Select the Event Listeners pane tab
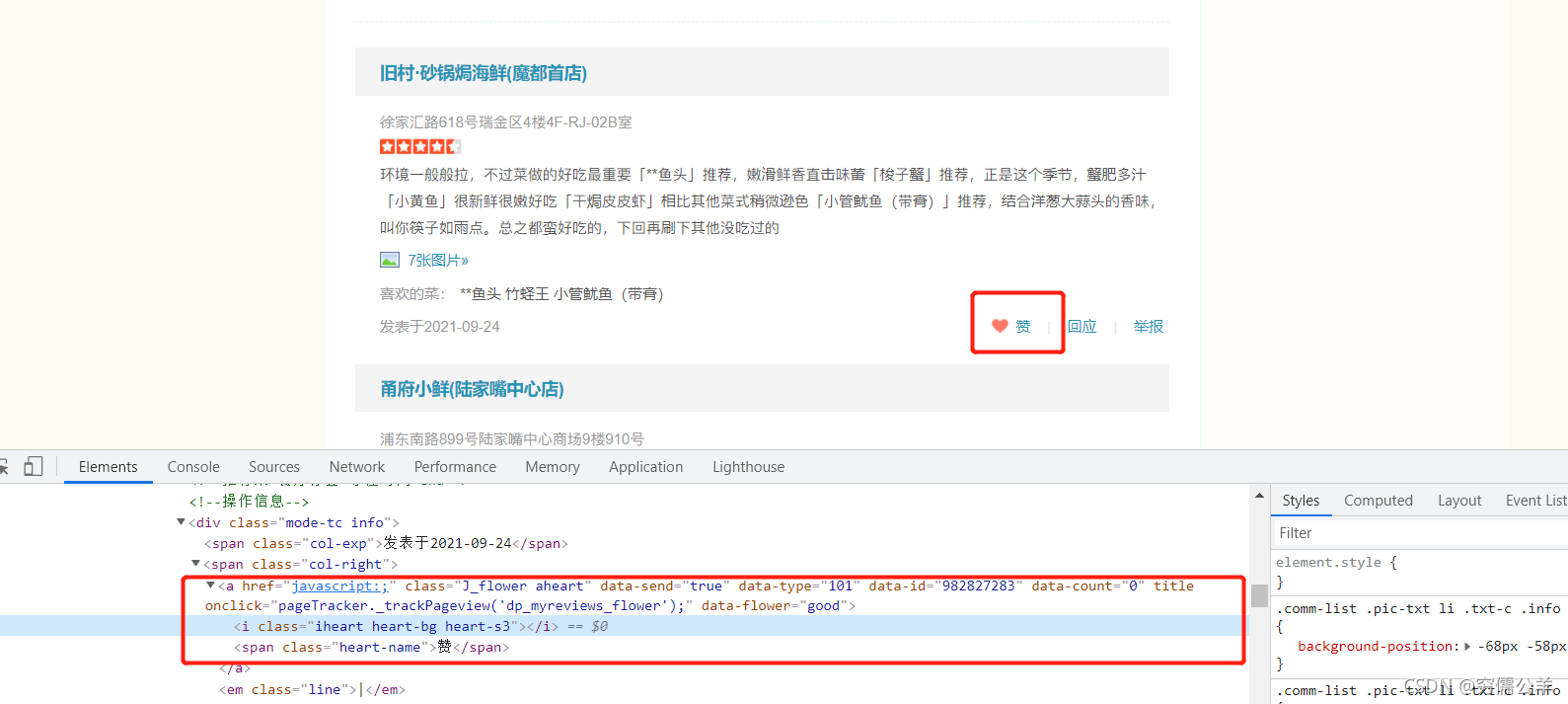 [x=1535, y=501]
